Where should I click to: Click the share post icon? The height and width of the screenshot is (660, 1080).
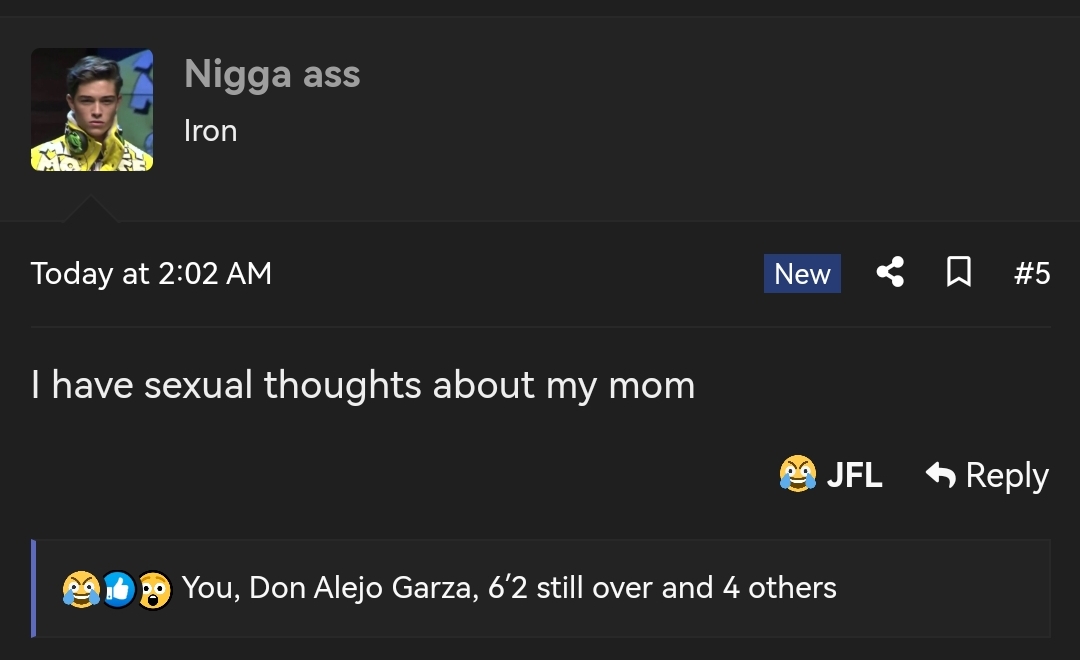[x=890, y=272]
